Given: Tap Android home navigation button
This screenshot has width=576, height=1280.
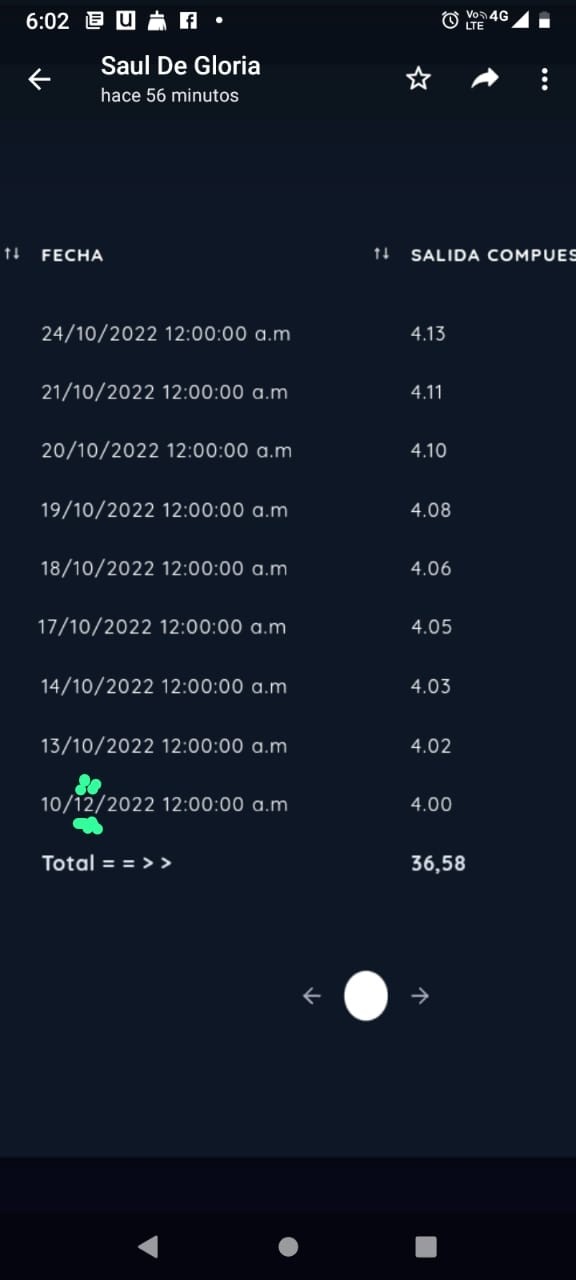Looking at the screenshot, I should pyautogui.click(x=288, y=1246).
